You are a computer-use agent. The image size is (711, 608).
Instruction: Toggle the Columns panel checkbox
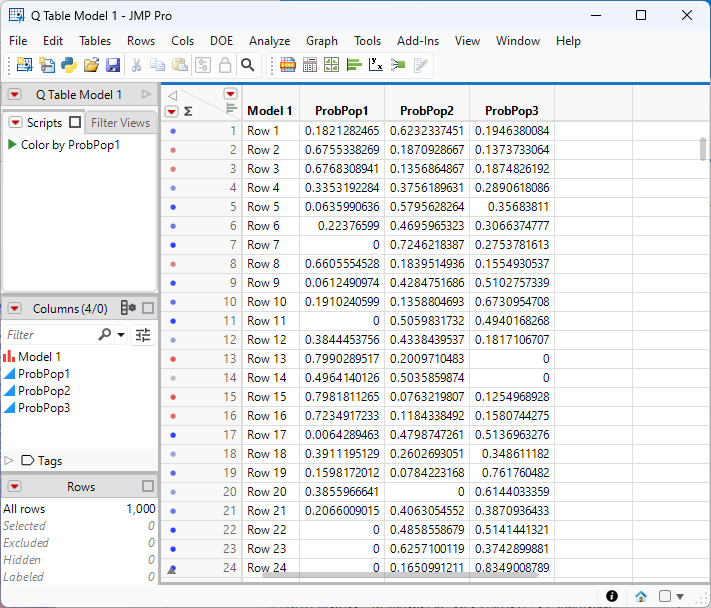click(x=148, y=309)
